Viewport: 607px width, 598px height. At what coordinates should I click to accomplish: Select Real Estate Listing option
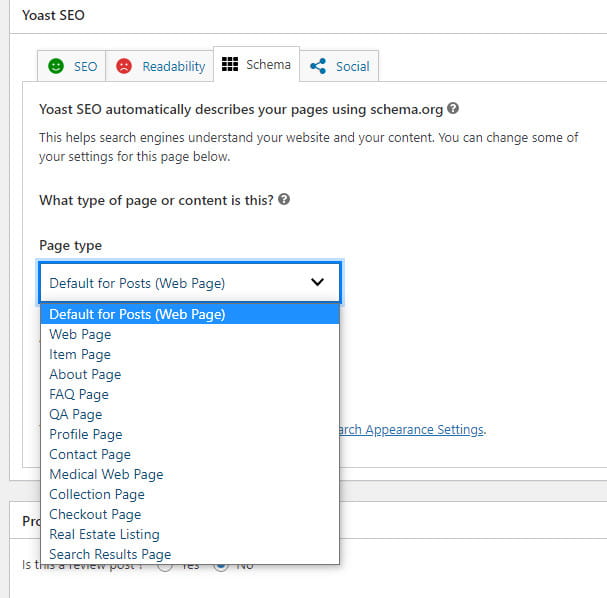coord(190,534)
